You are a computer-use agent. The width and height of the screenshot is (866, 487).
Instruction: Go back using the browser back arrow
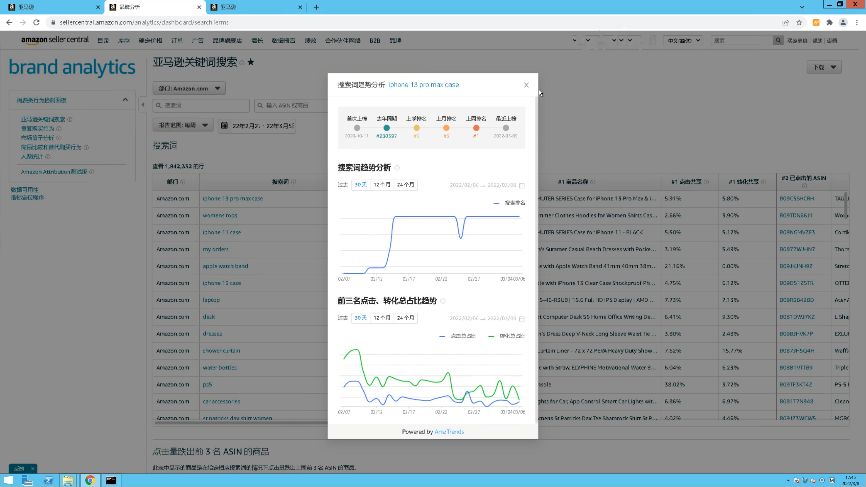click(x=9, y=23)
